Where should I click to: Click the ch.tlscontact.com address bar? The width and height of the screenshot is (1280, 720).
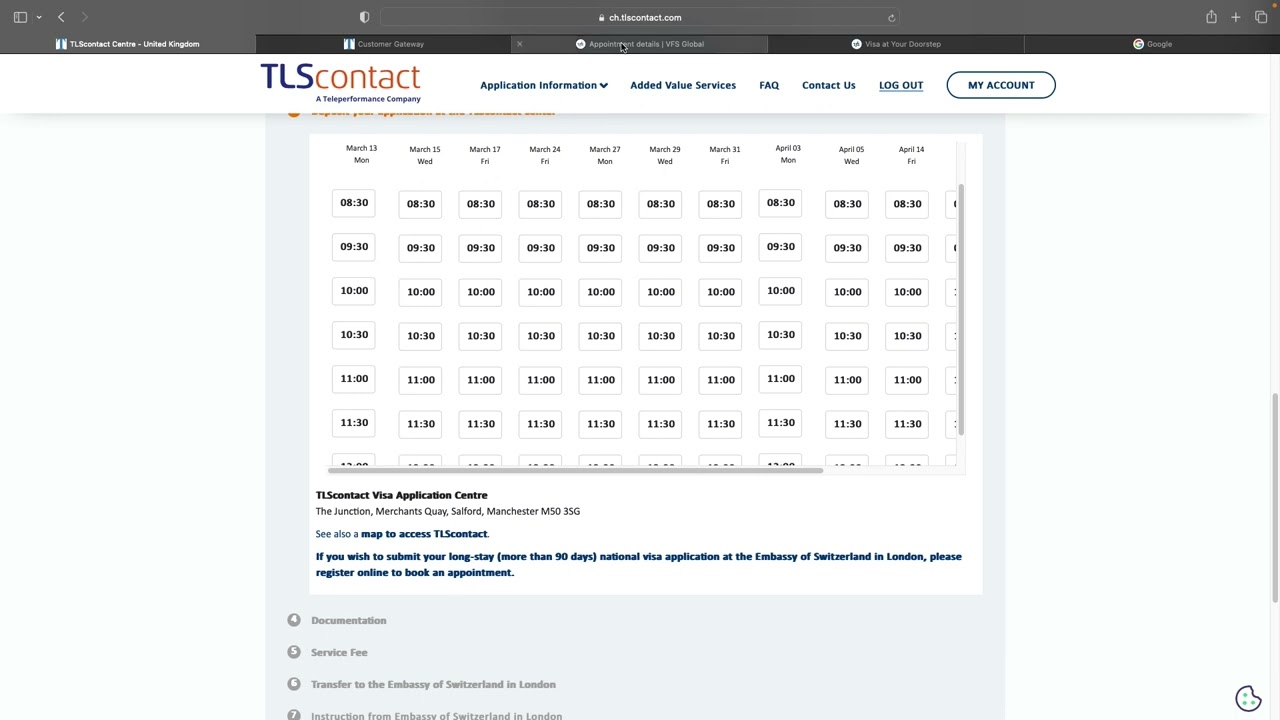[640, 17]
